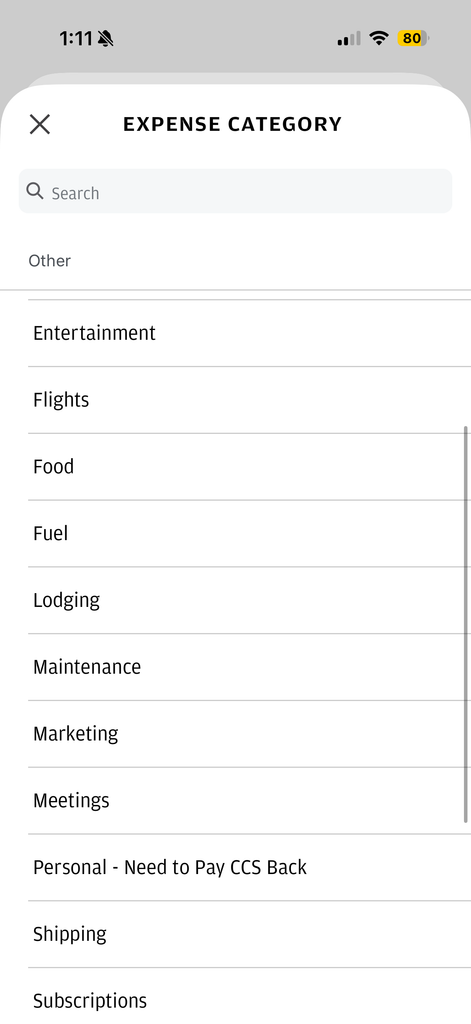Pick the Subscriptions category

250,997
